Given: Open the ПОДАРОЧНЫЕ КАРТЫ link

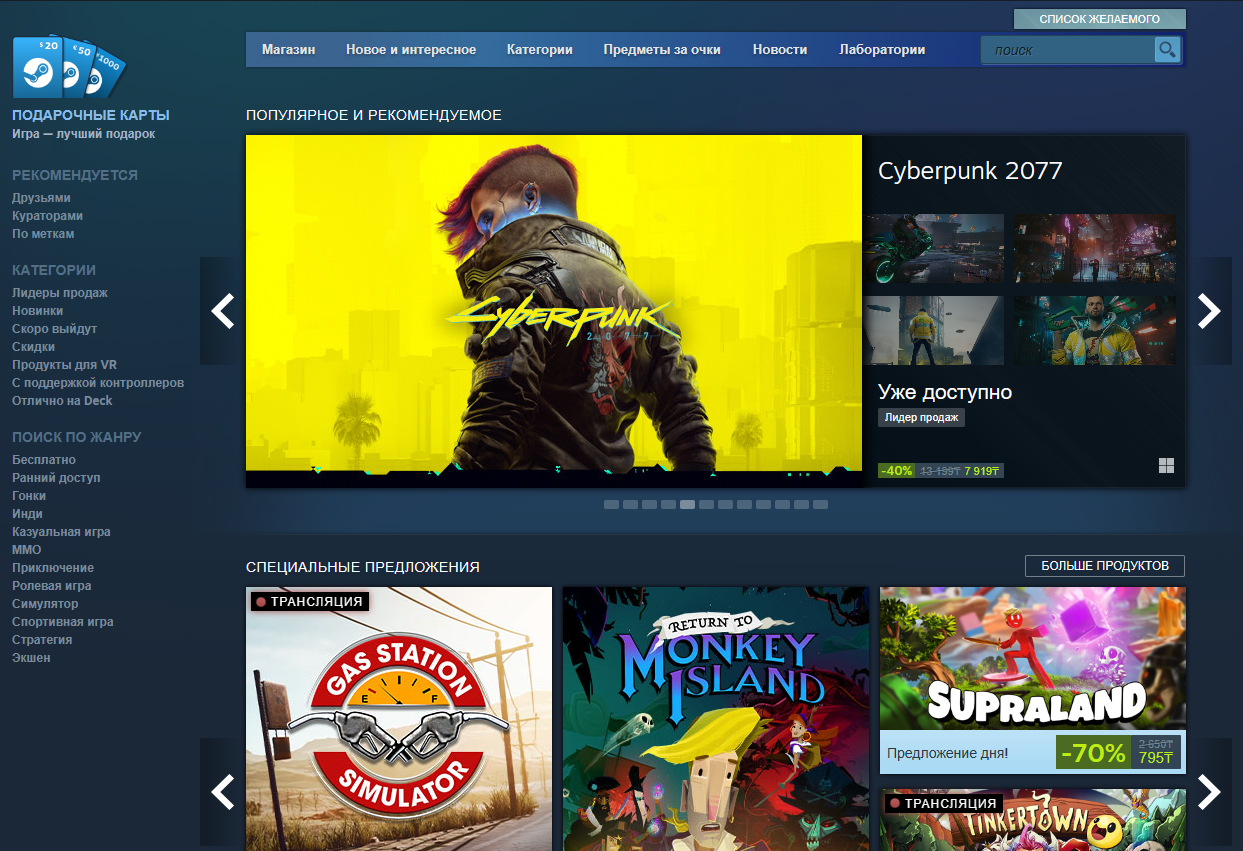Looking at the screenshot, I should click(91, 115).
